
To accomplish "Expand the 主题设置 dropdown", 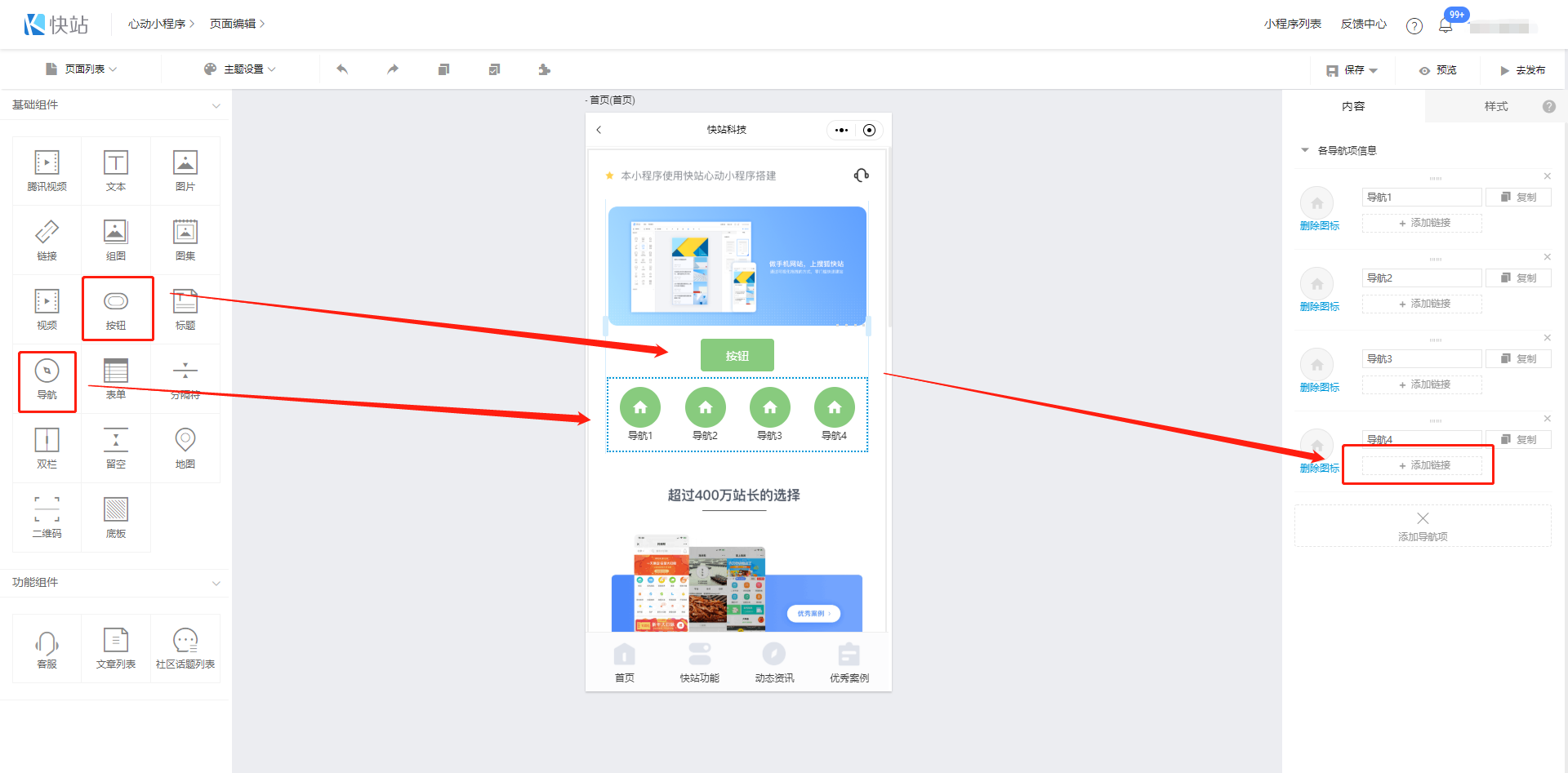I will coord(240,69).
